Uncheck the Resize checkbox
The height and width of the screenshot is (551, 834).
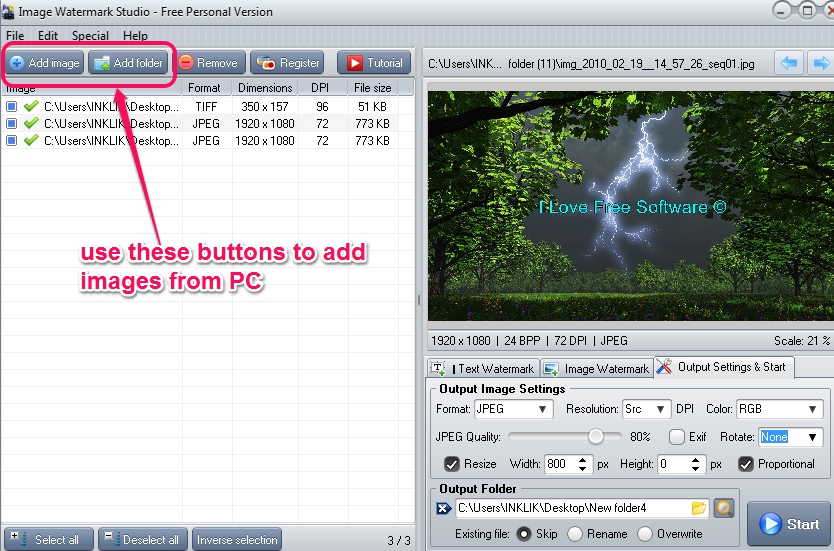(452, 464)
